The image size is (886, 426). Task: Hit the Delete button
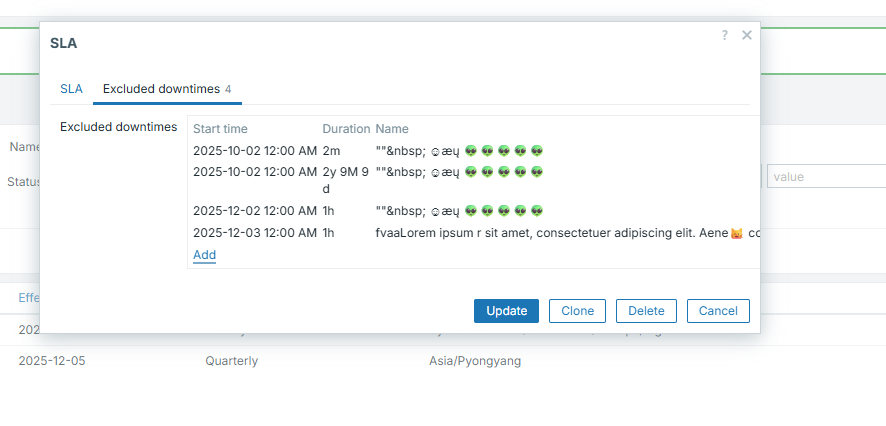[646, 311]
